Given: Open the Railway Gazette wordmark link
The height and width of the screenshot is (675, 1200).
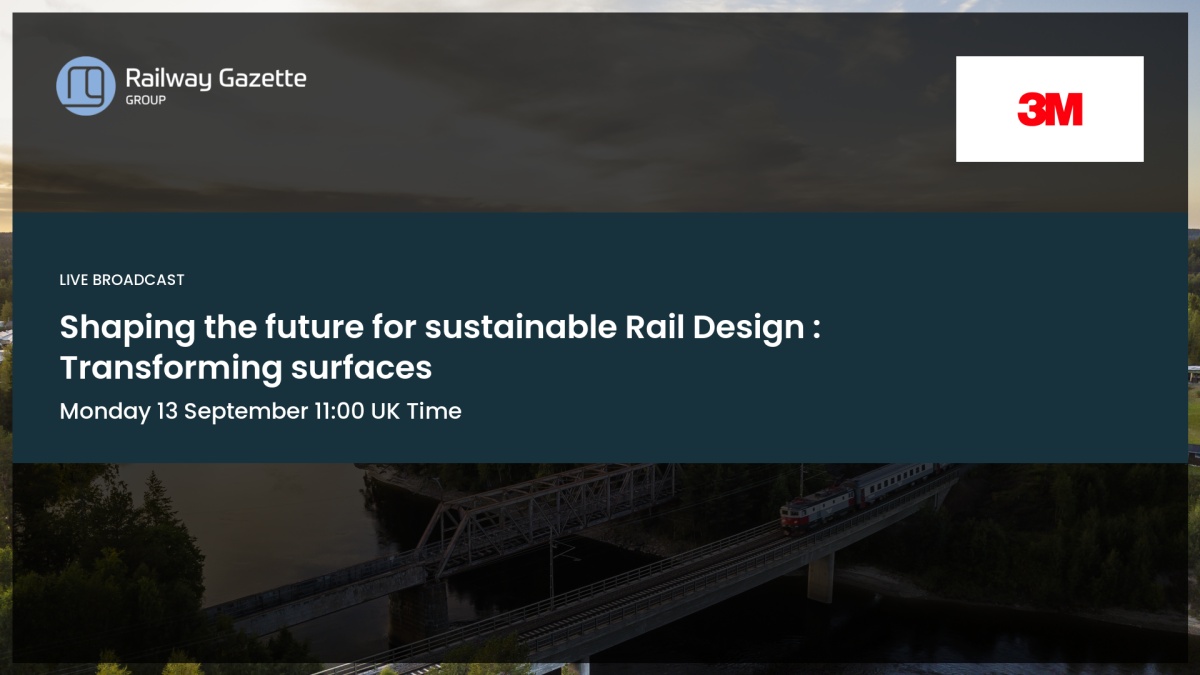Looking at the screenshot, I should pos(216,79).
